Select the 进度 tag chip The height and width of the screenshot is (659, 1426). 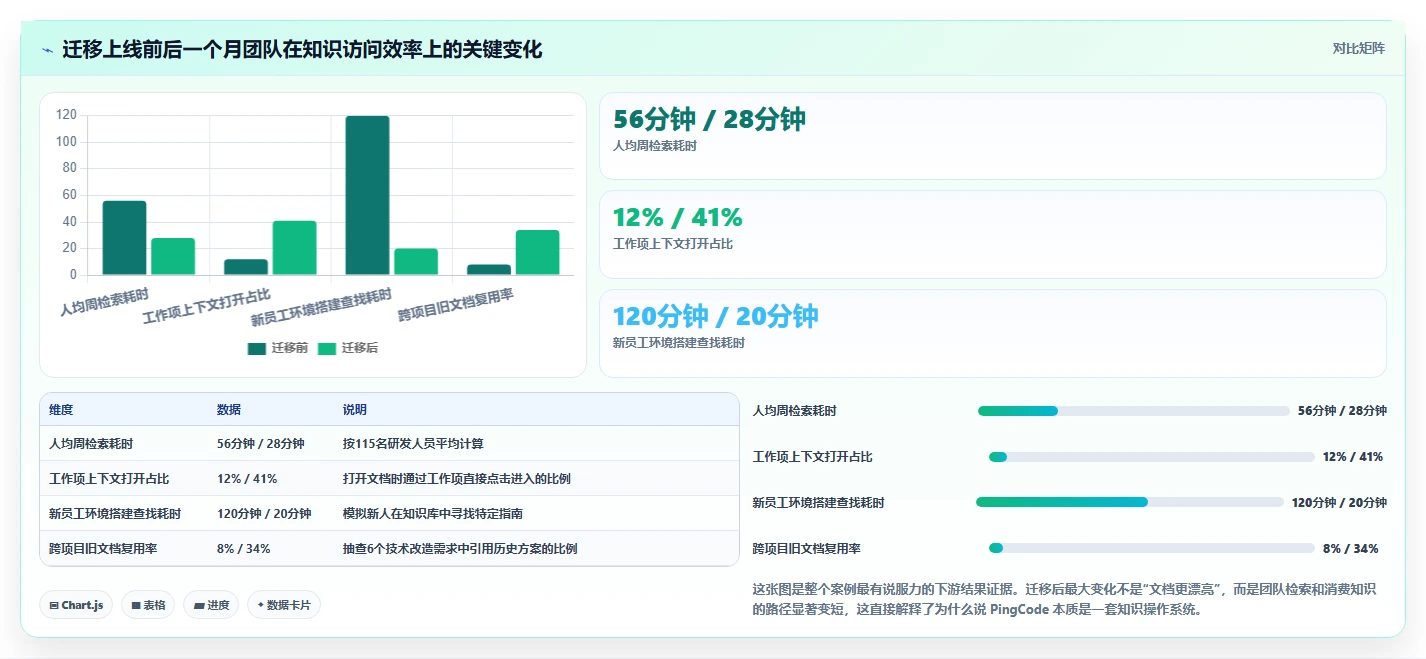click(x=211, y=605)
